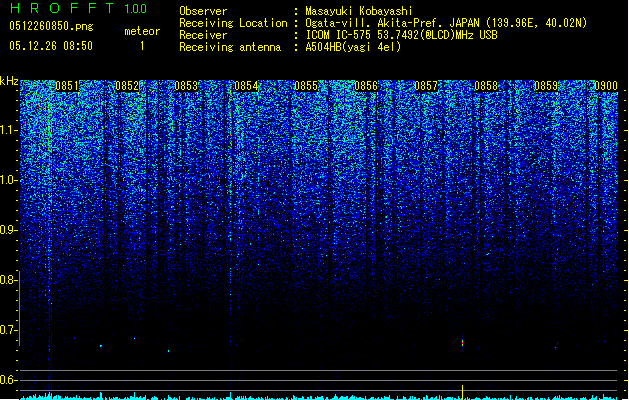Click the location text Ogata-vill. Akita-Pref. JAPAN
Viewport: 629px width, 400px height.
click(392, 23)
